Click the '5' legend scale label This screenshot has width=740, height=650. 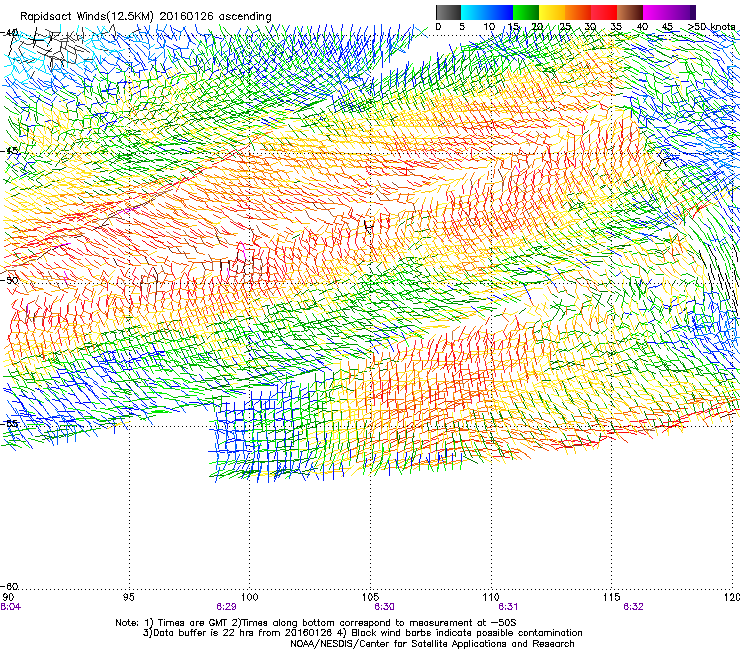[462, 27]
